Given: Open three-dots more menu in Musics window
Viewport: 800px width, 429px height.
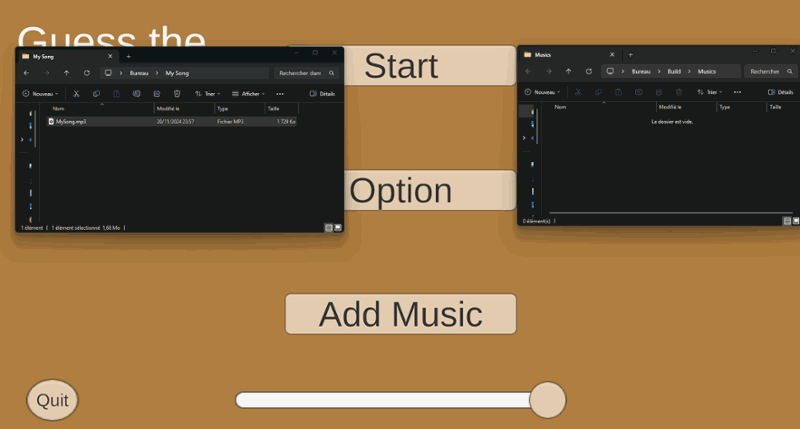Looking at the screenshot, I should click(x=737, y=92).
